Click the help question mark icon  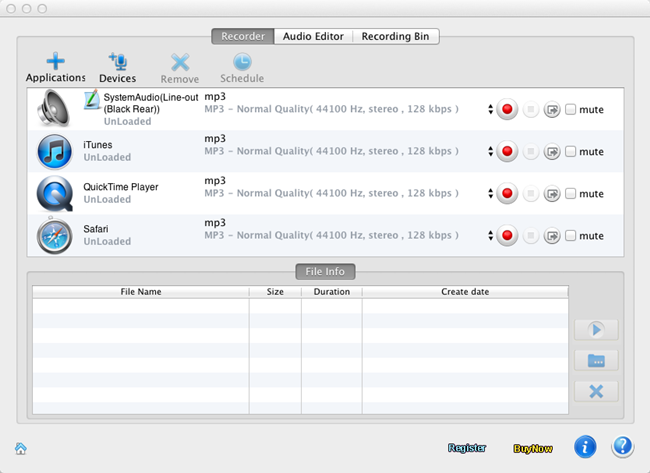tap(622, 447)
